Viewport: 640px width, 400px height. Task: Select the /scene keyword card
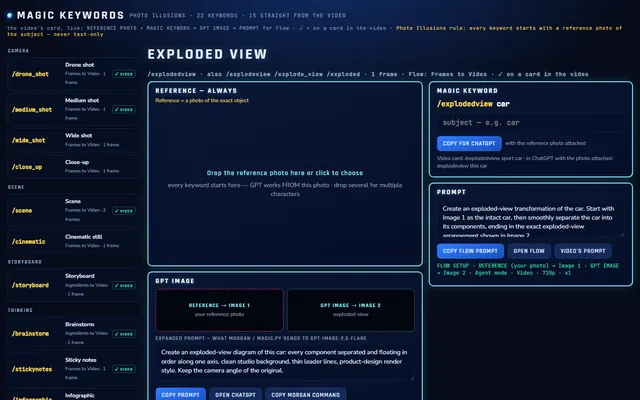[73, 211]
